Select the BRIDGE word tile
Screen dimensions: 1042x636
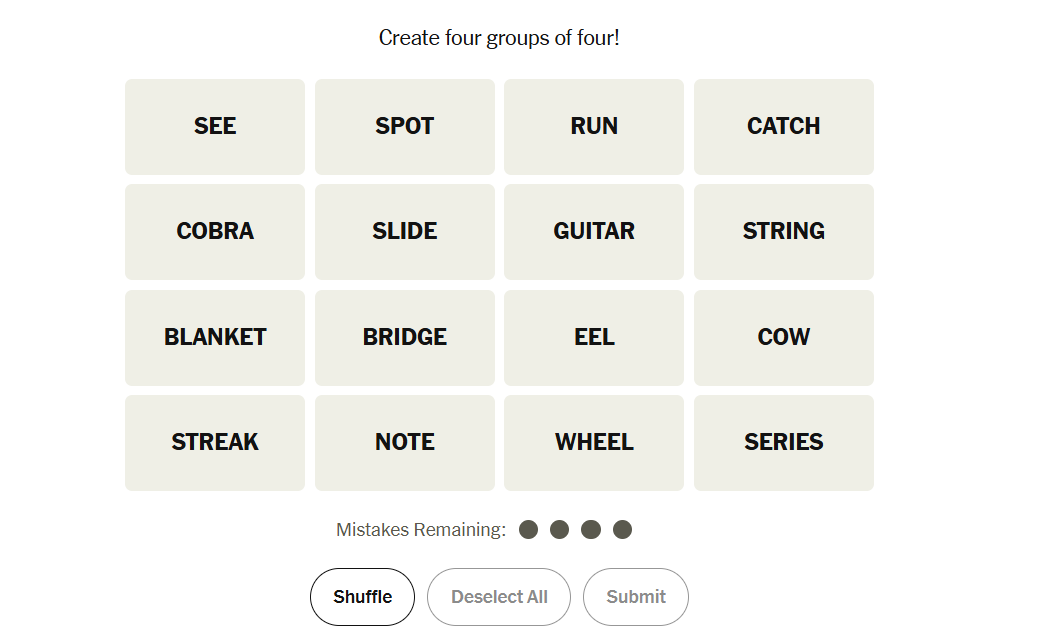pyautogui.click(x=405, y=338)
